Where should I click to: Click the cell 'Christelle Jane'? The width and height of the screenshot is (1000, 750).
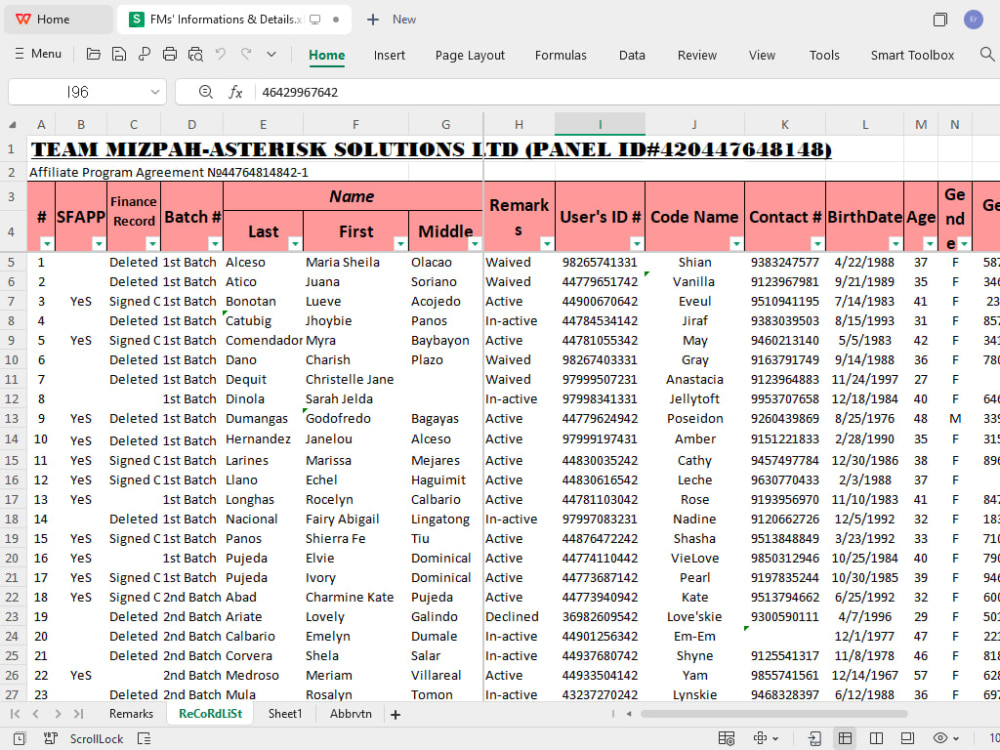point(355,379)
